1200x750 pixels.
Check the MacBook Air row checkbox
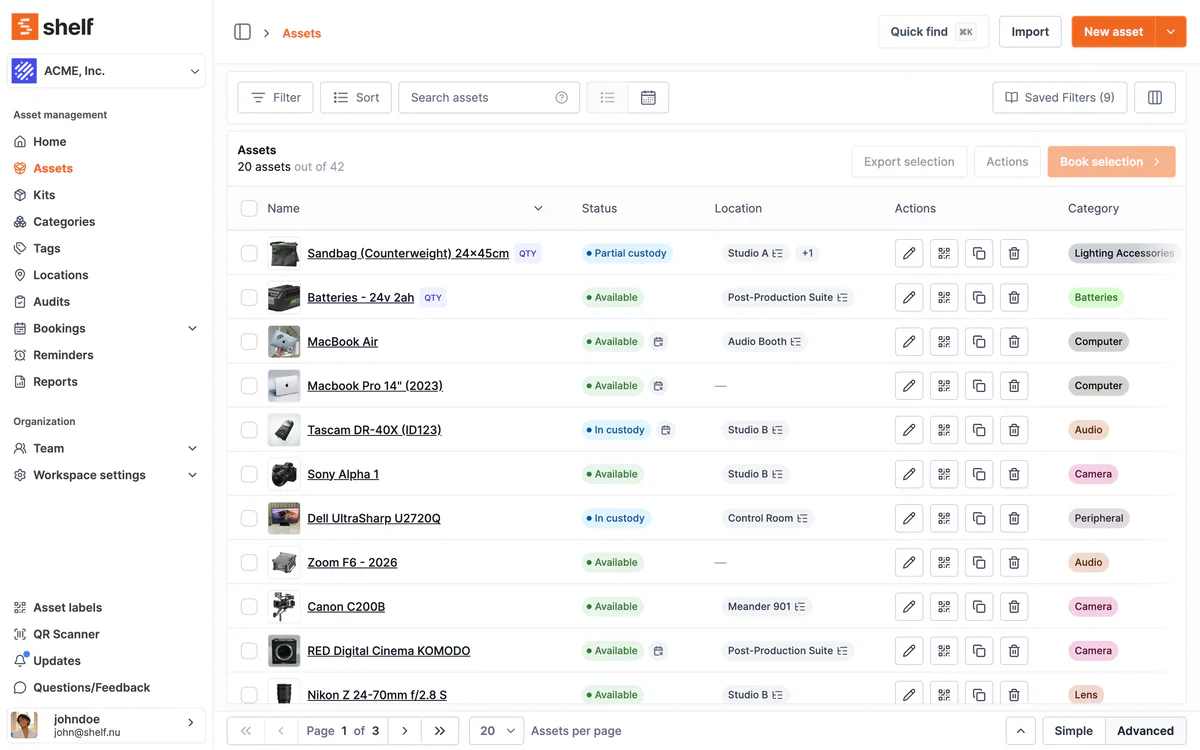tap(249, 341)
